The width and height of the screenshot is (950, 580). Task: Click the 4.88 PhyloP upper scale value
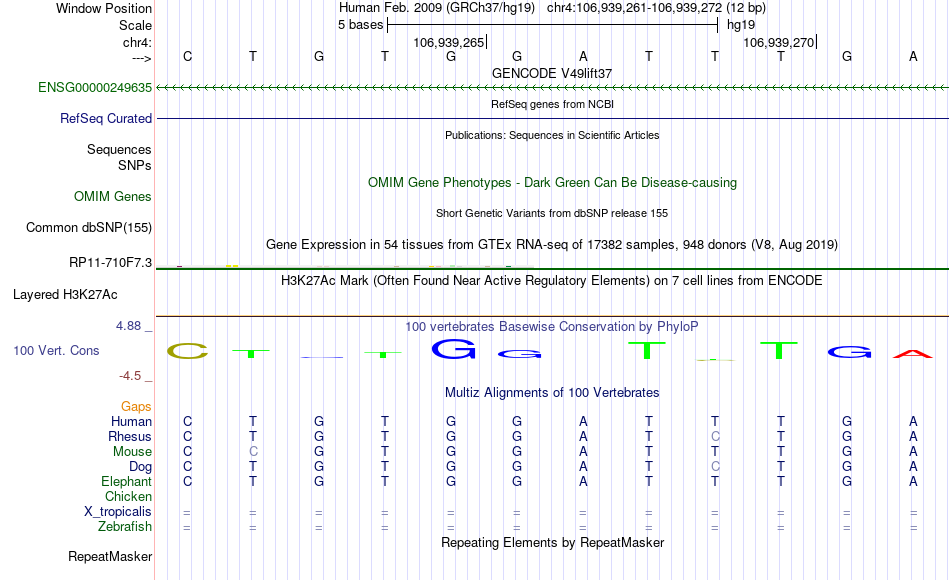pos(128,326)
